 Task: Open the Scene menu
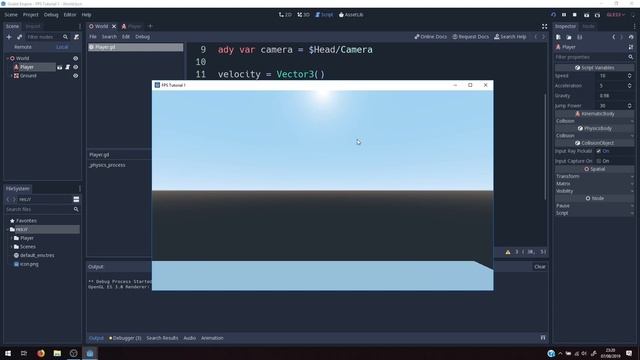click(x=11, y=15)
